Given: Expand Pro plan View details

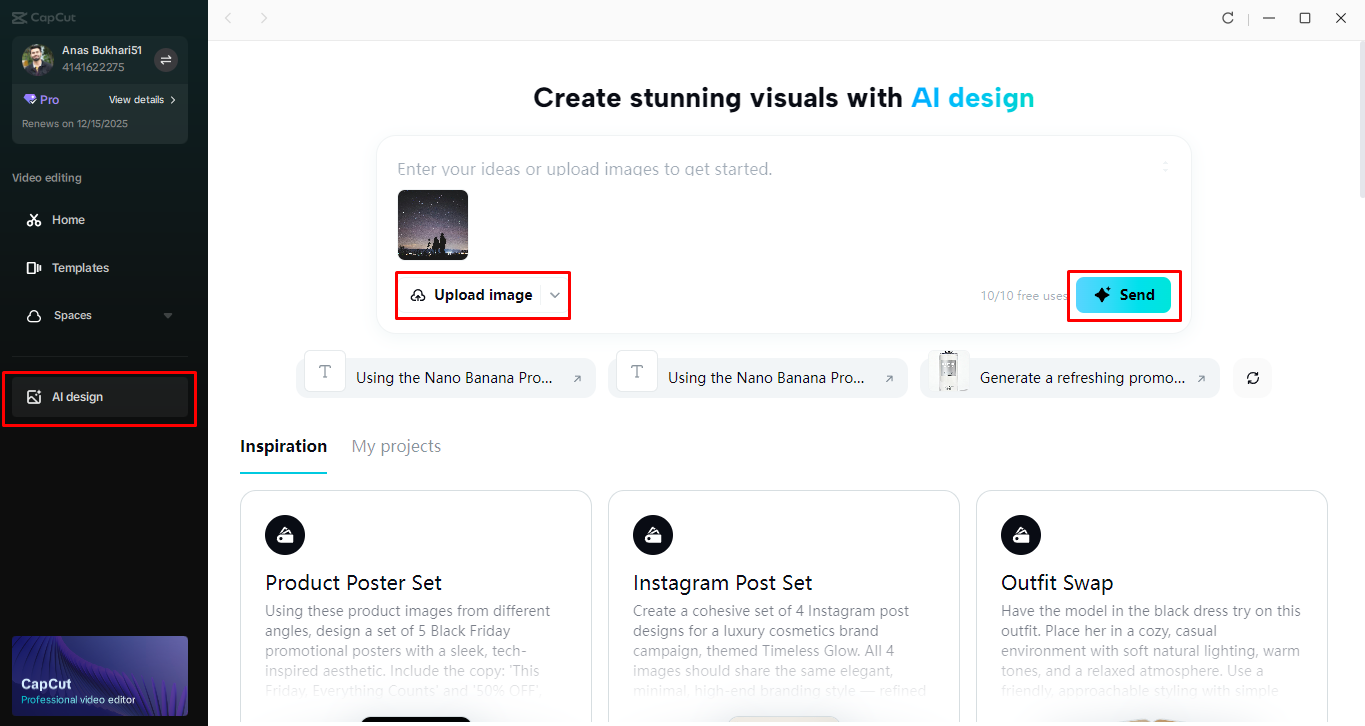Looking at the screenshot, I should 137,99.
